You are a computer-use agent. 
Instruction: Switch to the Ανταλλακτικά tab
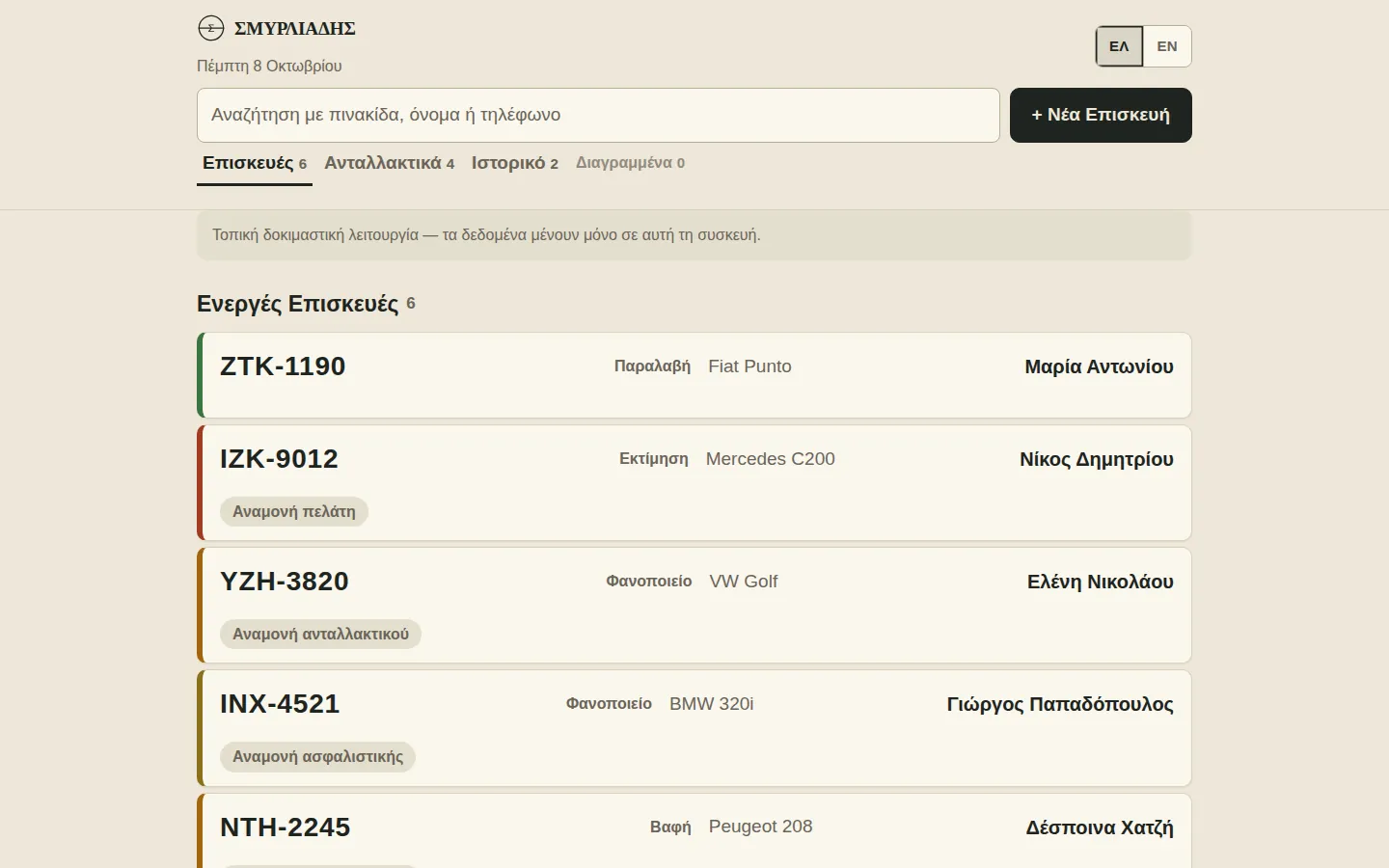click(x=389, y=163)
